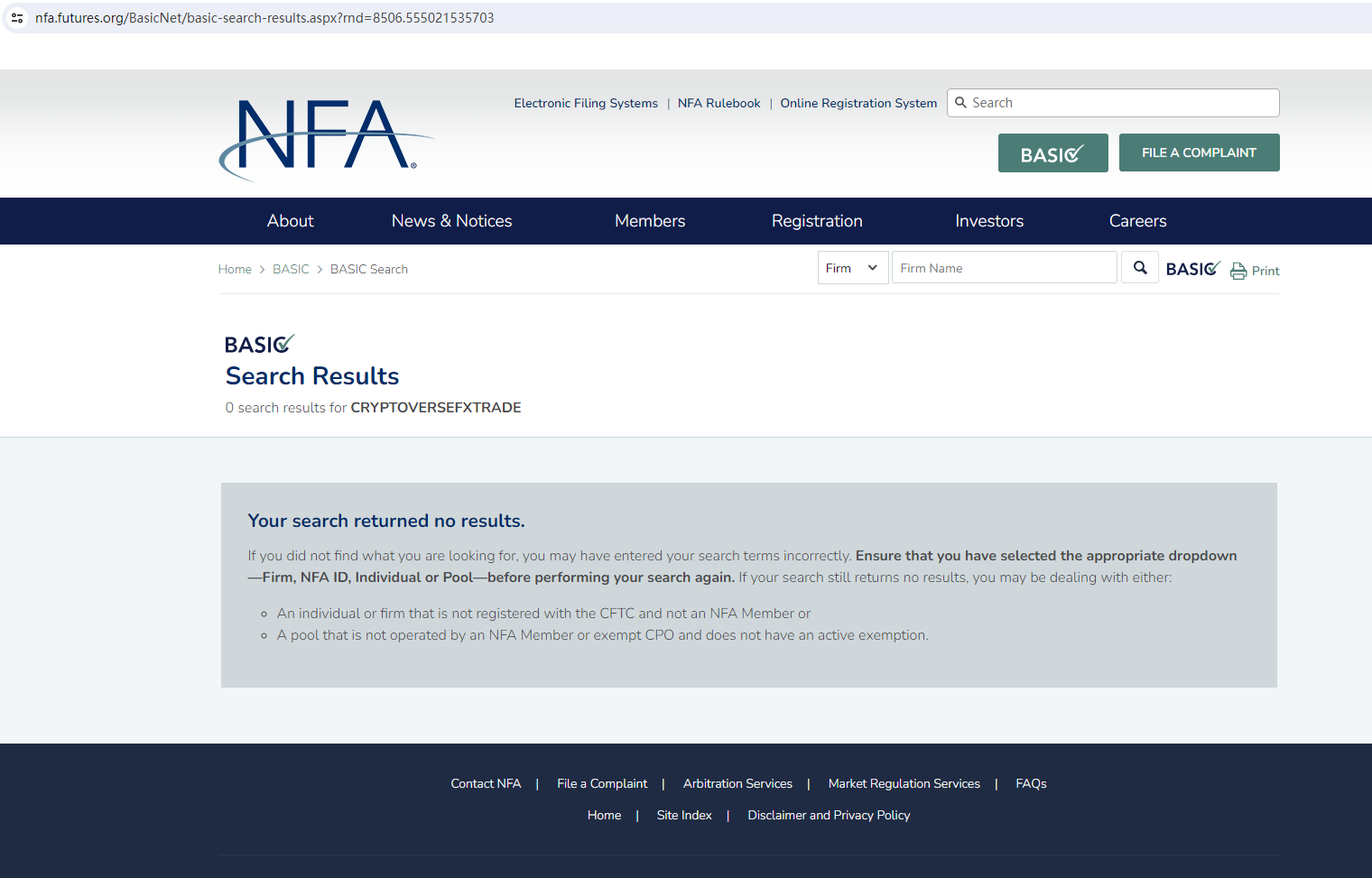Open Disclaimer and Privacy Policy link
This screenshot has width=1372, height=878.
point(829,815)
